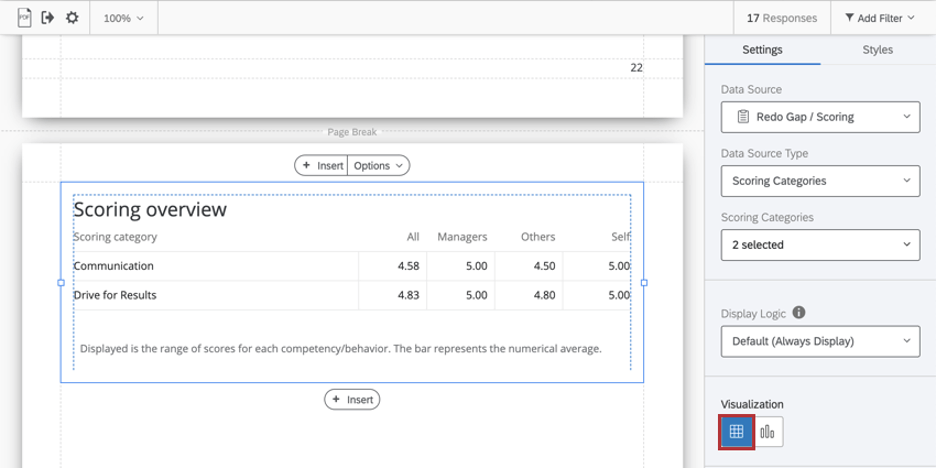Click the PDF export icon
This screenshot has height=468, width=936.
click(25, 18)
